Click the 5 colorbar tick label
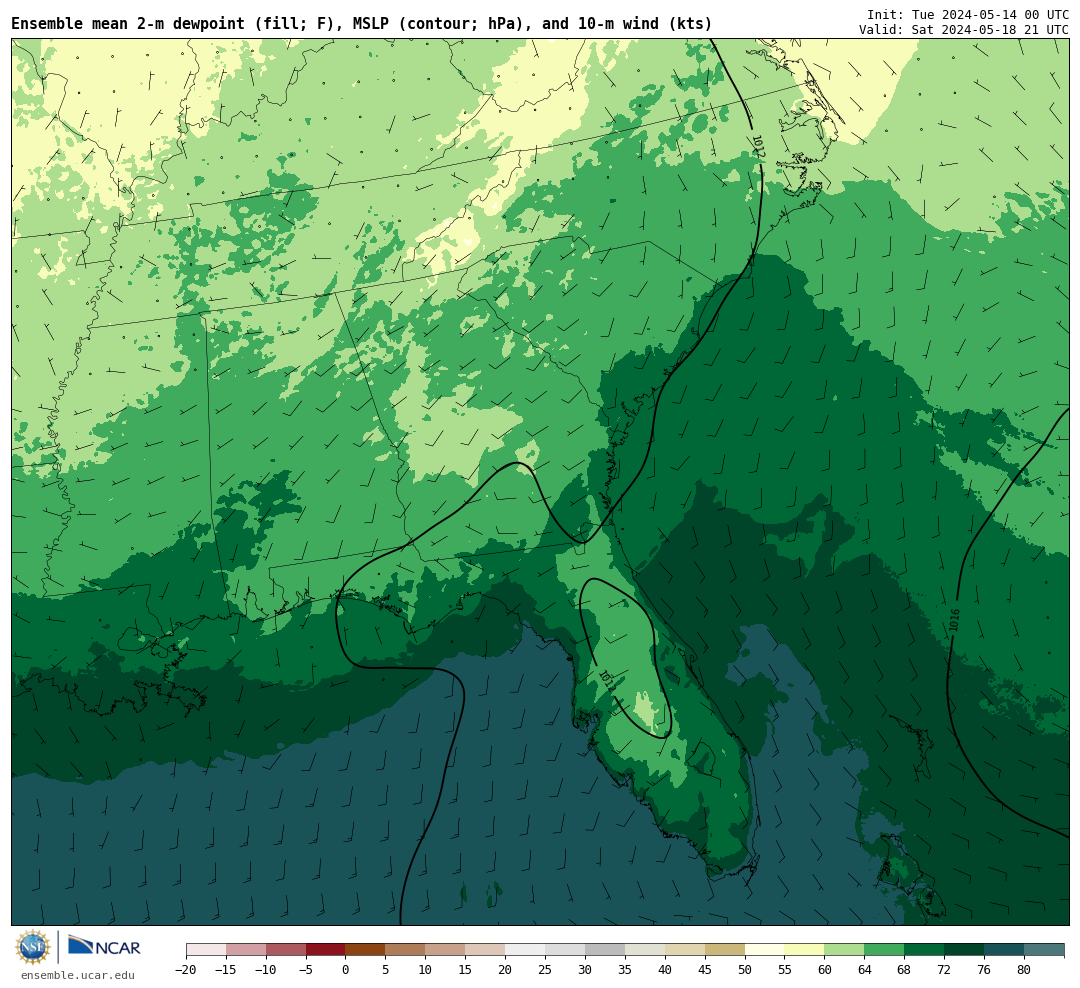 pos(386,970)
